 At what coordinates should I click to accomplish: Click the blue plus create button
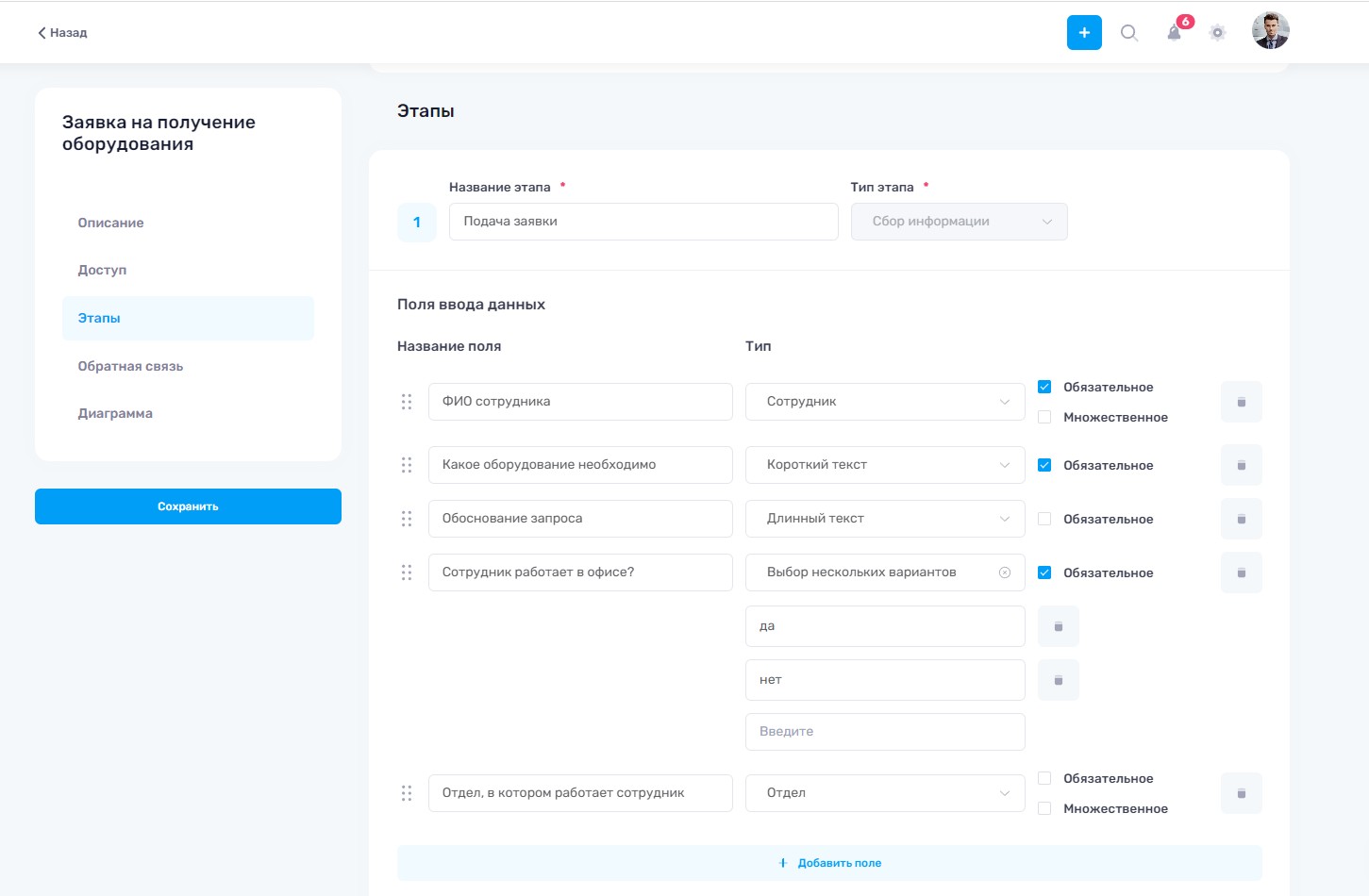click(1084, 32)
